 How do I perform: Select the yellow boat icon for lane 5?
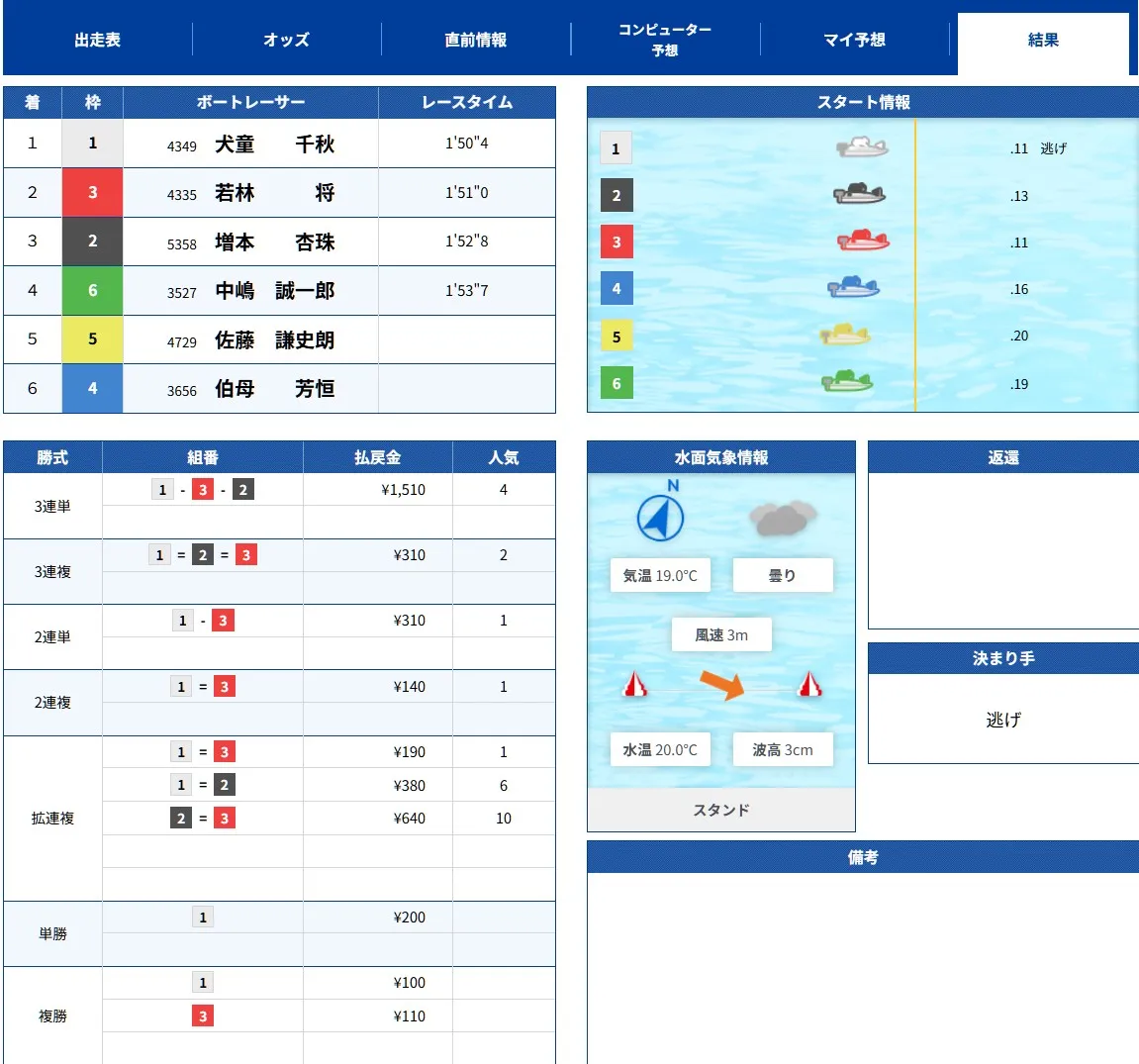coord(848,336)
